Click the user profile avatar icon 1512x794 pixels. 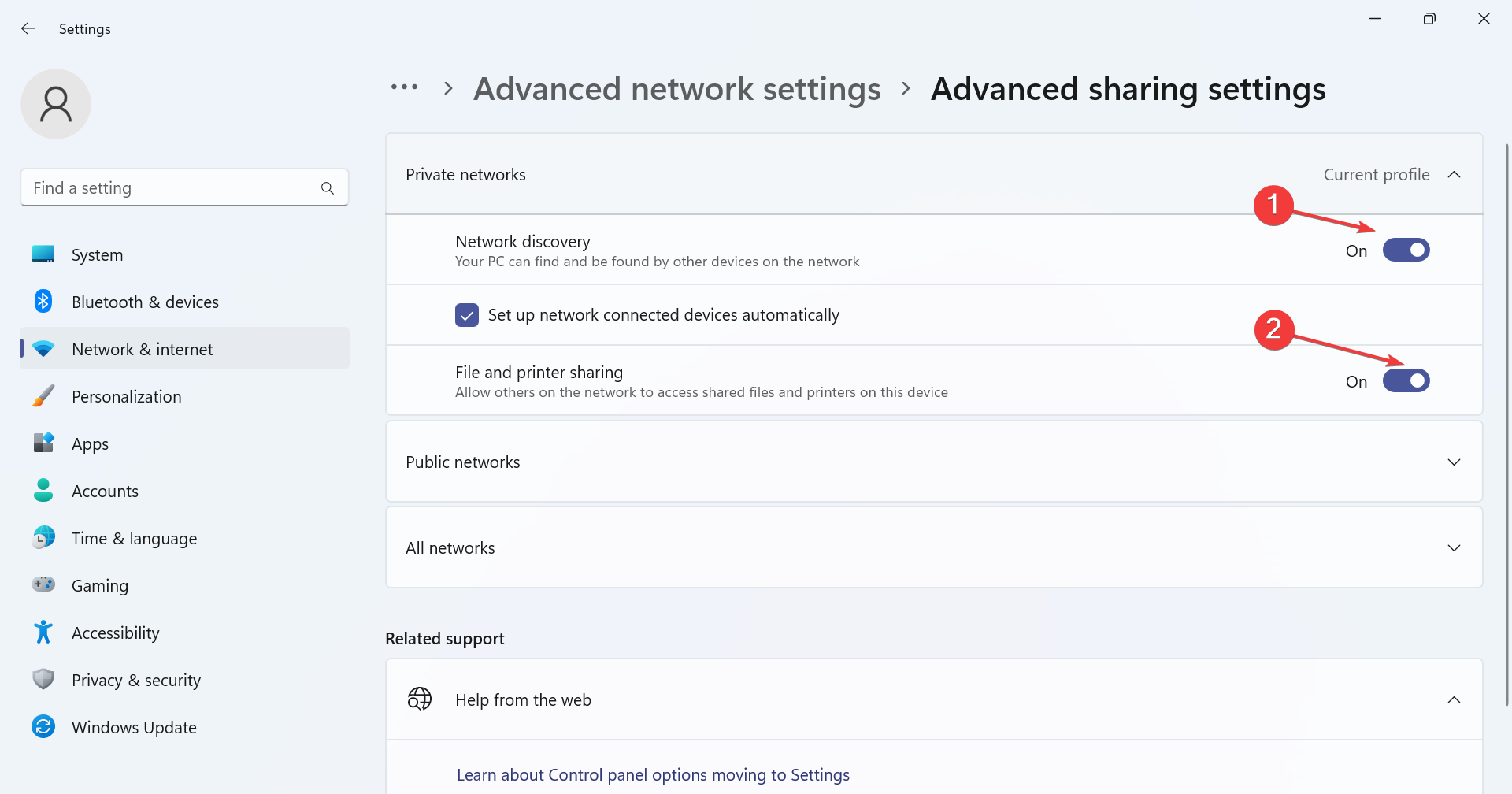point(56,104)
